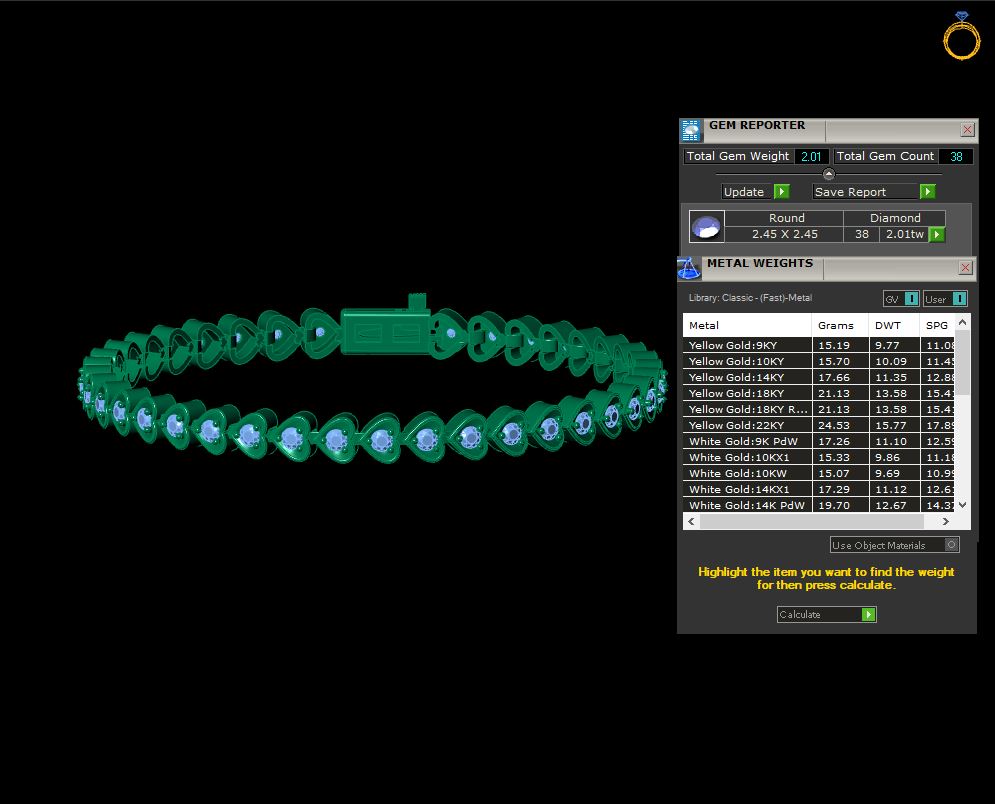Click the vertical scrollbar thumb
Image resolution: width=995 pixels, height=804 pixels.
coord(962,363)
